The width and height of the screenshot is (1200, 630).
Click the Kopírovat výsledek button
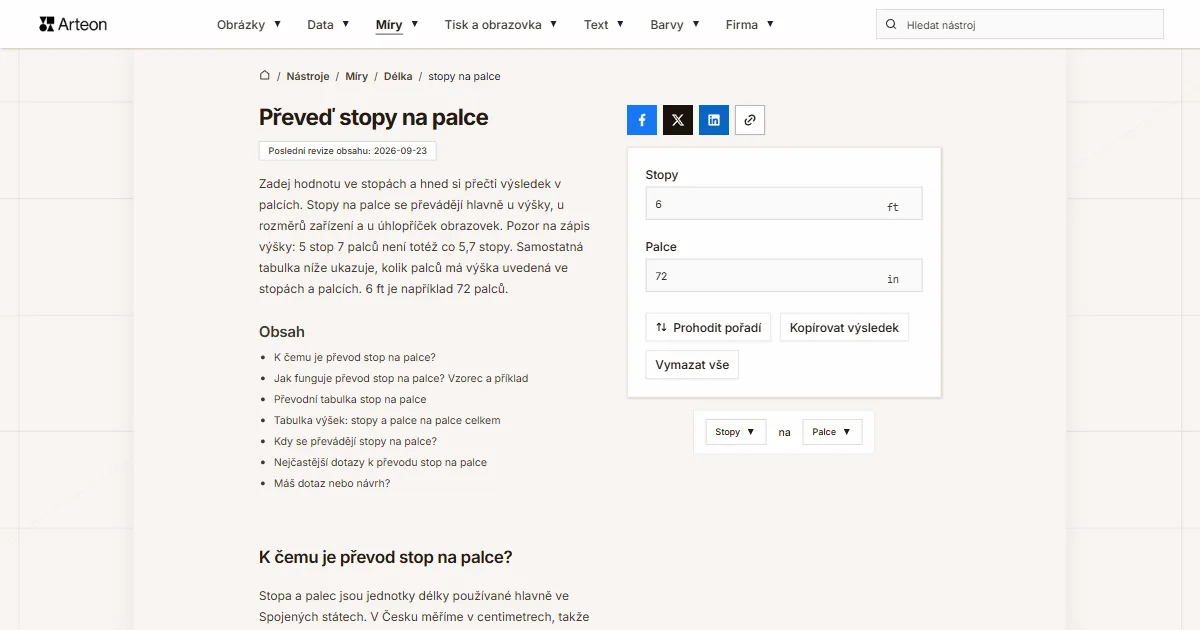coord(844,327)
